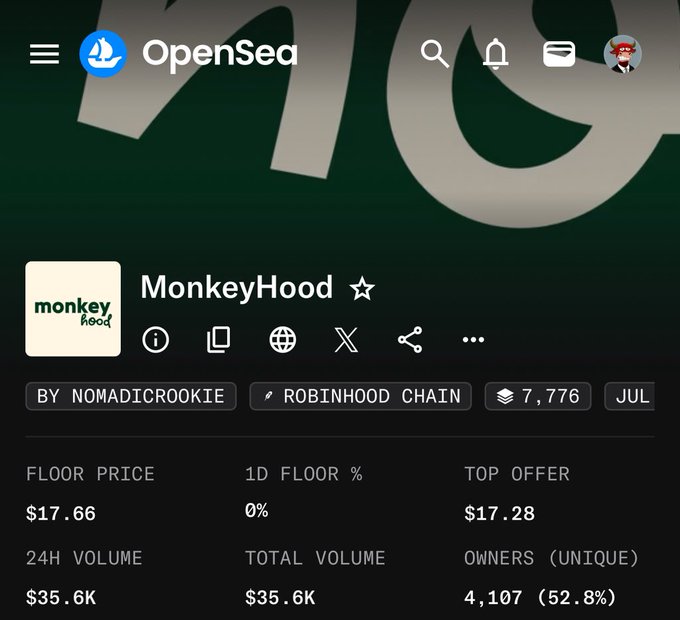Click the FLOOR PRICE label
This screenshot has width=680, height=620.
(x=90, y=474)
